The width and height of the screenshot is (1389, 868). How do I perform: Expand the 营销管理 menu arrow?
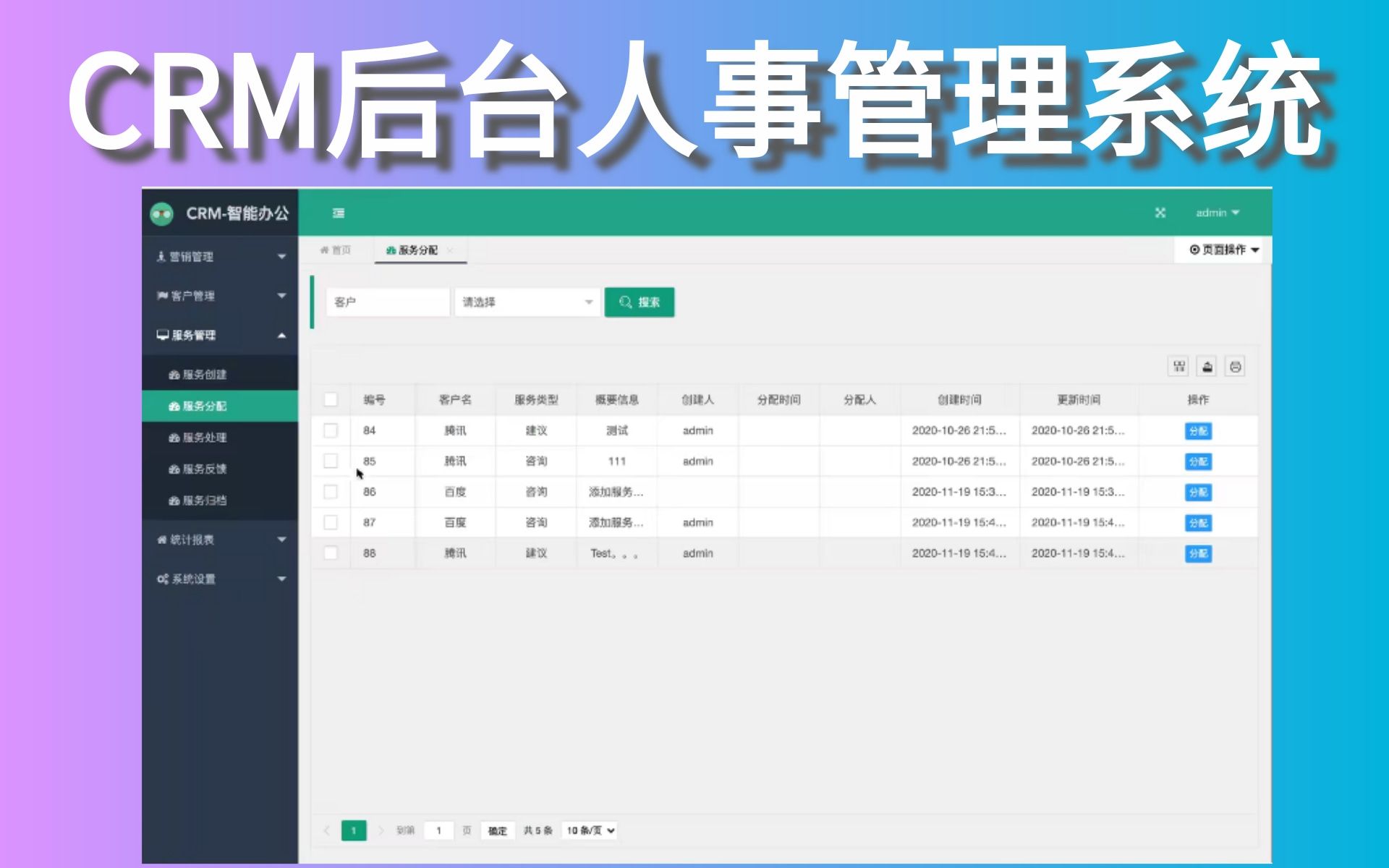282,256
